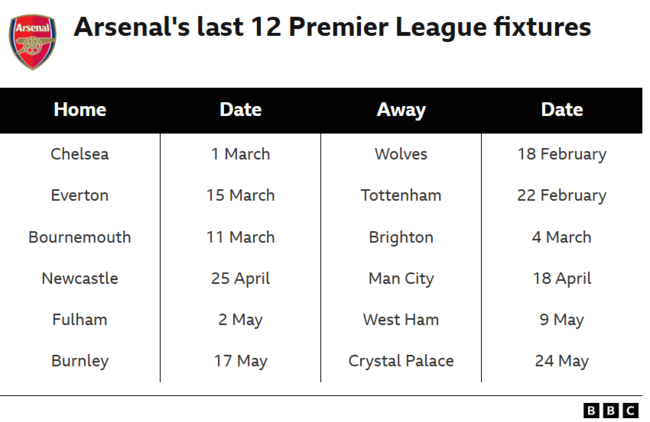Screen dimensions: 650x422
Task: Select the West Ham away fixture
Action: click(x=401, y=320)
